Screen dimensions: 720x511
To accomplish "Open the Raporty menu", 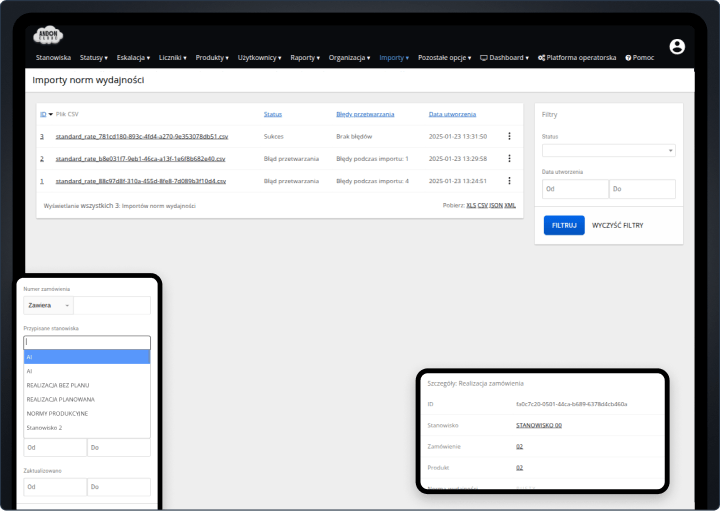I will pos(305,58).
